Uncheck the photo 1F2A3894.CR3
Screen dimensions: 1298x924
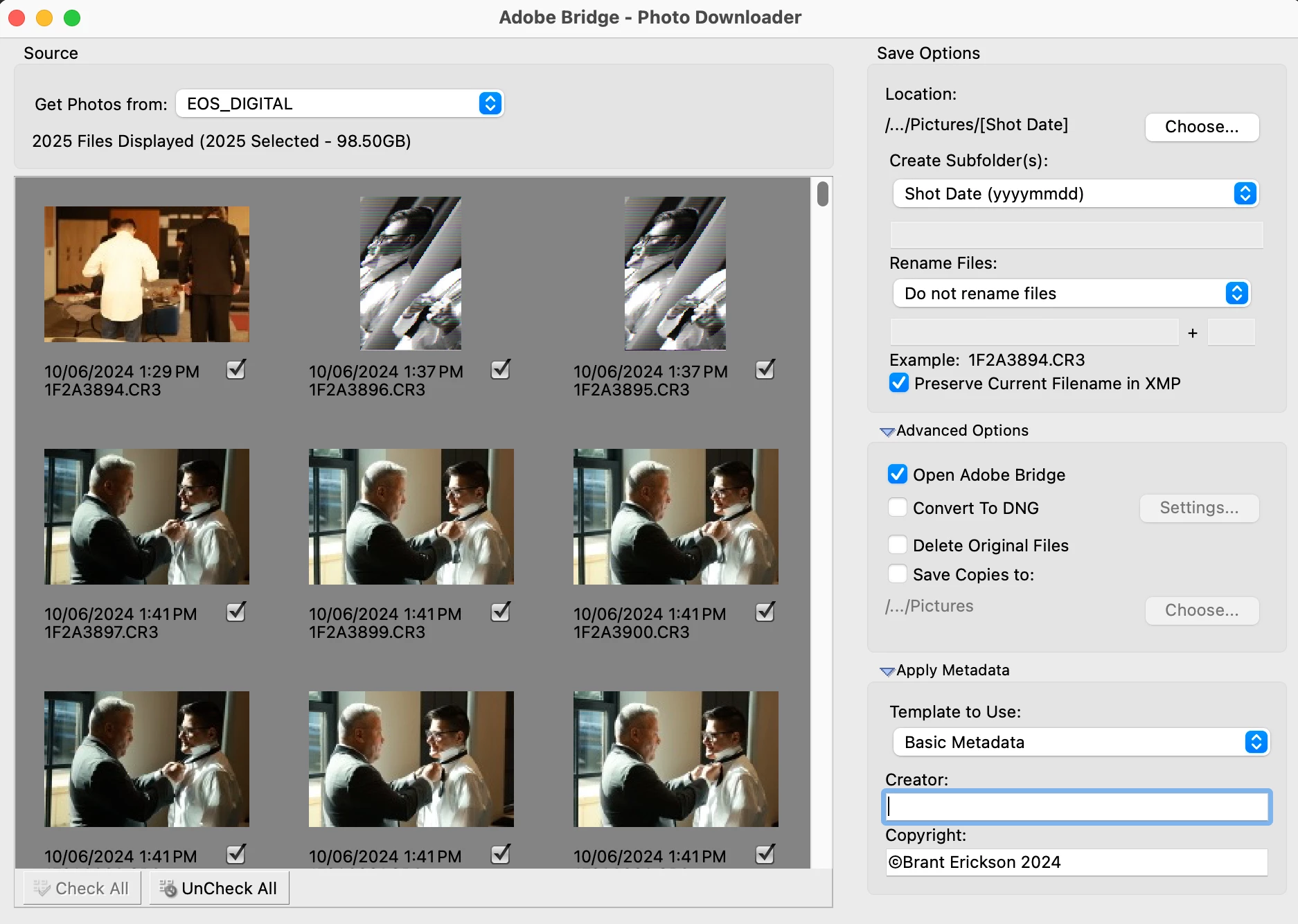(236, 370)
